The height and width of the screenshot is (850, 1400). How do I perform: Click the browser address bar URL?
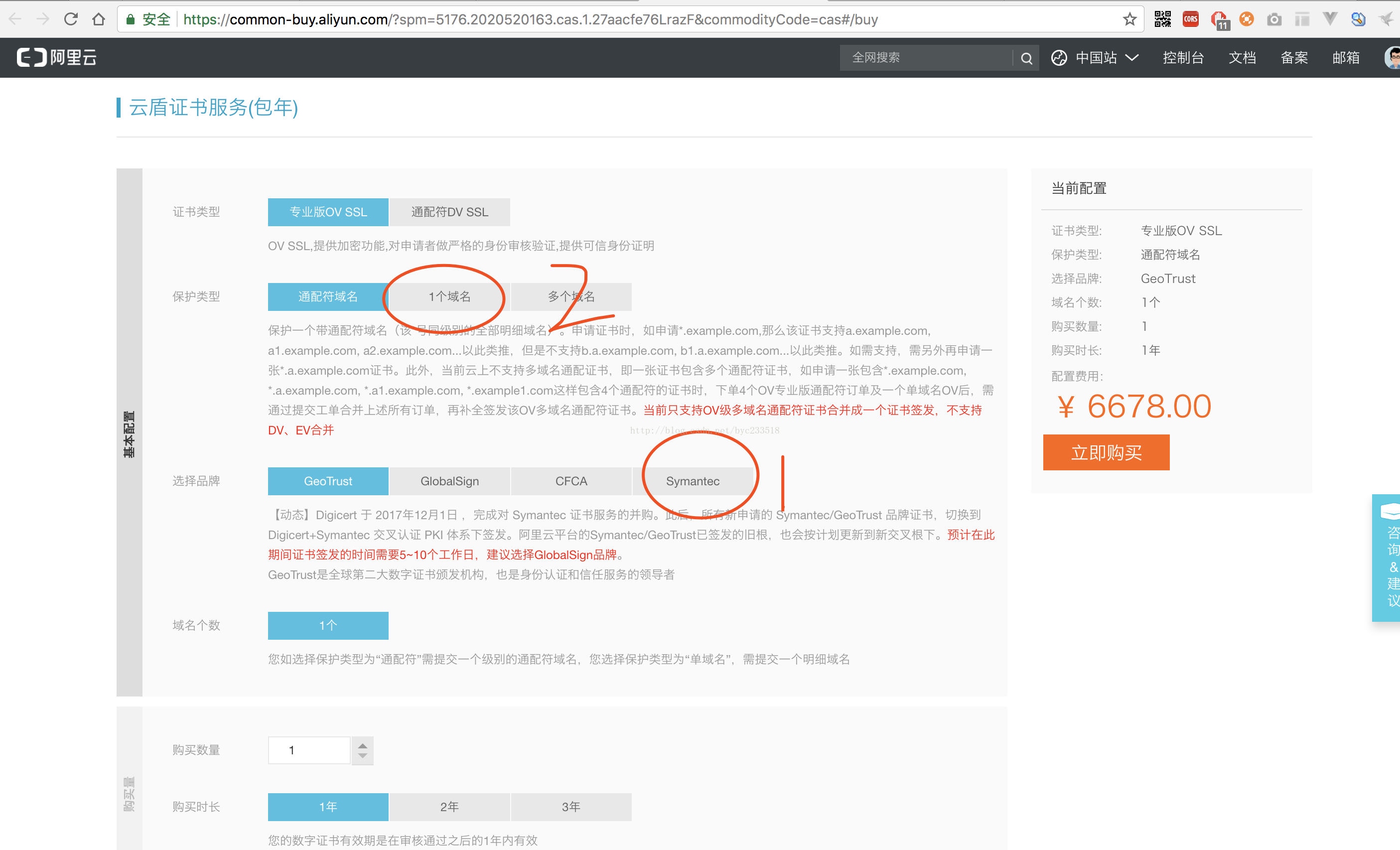pyautogui.click(x=531, y=19)
